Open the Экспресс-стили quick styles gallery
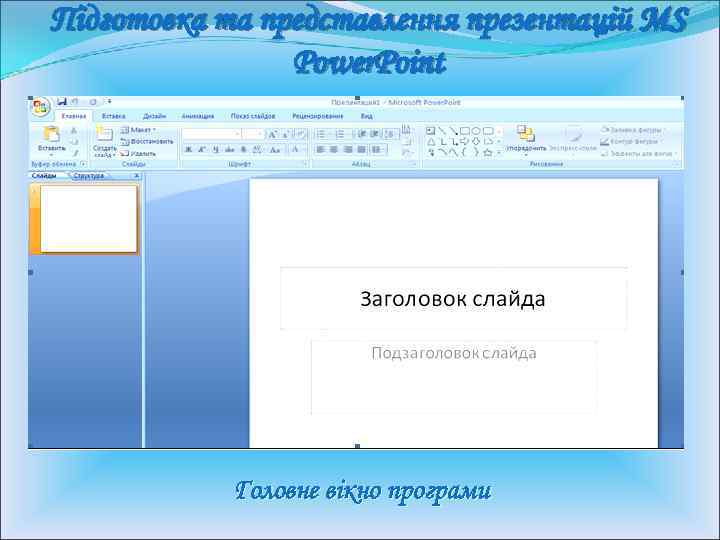720x540 pixels. pos(573,141)
